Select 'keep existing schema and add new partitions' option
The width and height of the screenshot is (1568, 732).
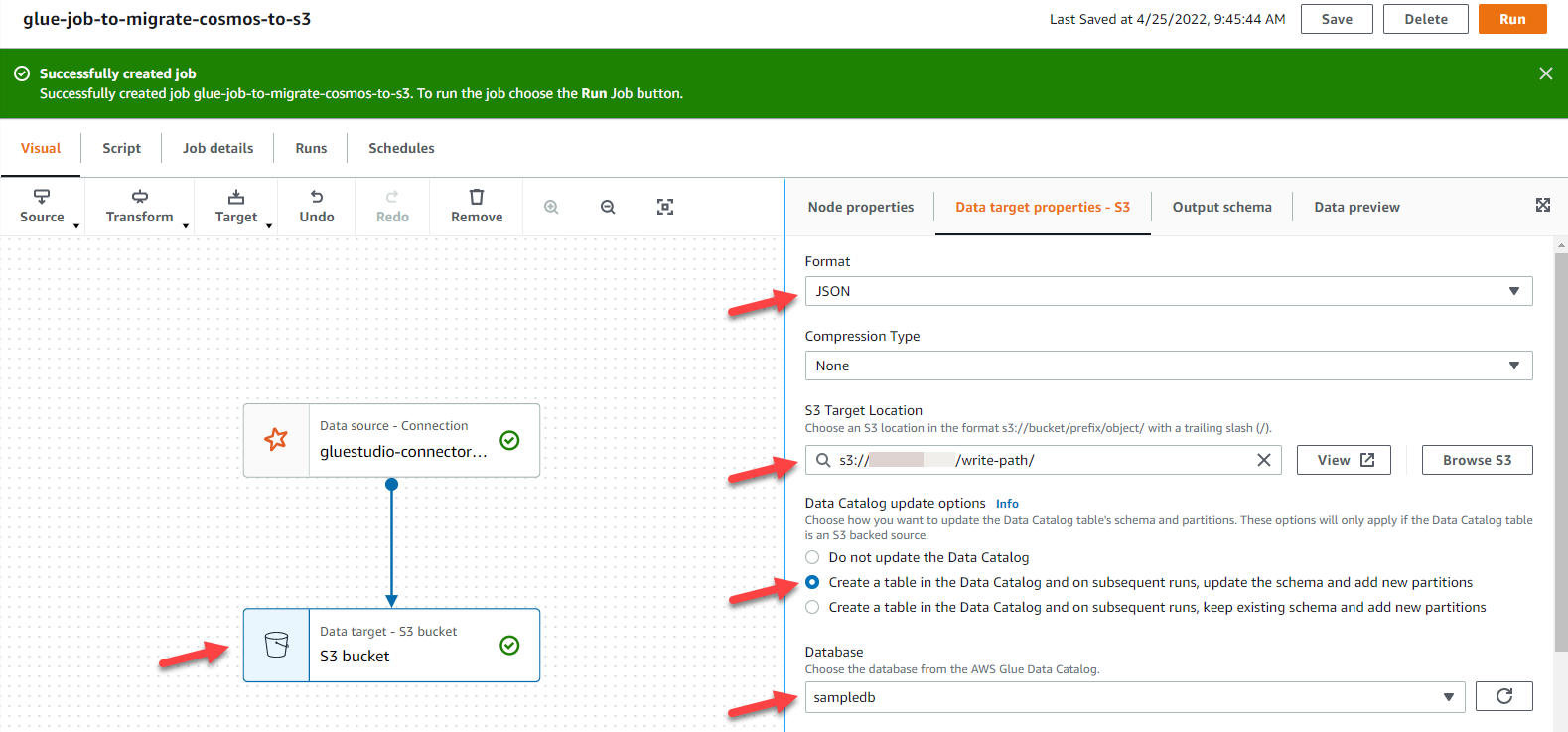(x=813, y=607)
